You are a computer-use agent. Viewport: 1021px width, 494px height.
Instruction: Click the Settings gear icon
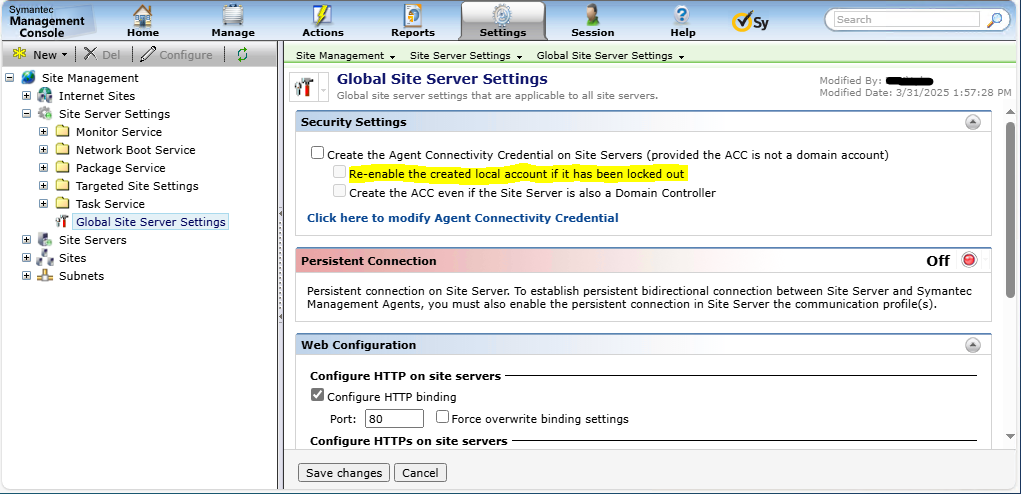click(502, 16)
